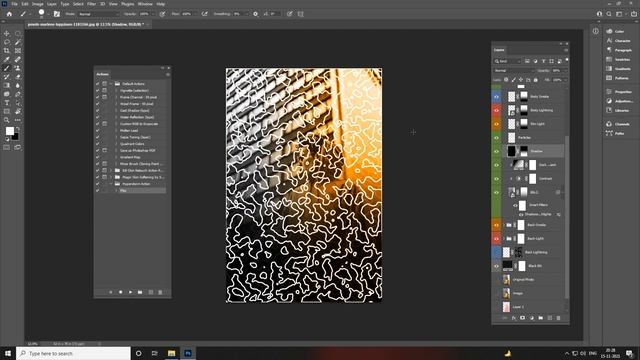The height and width of the screenshot is (360, 640).
Task: Hide the Shadow layer
Action: click(496, 151)
